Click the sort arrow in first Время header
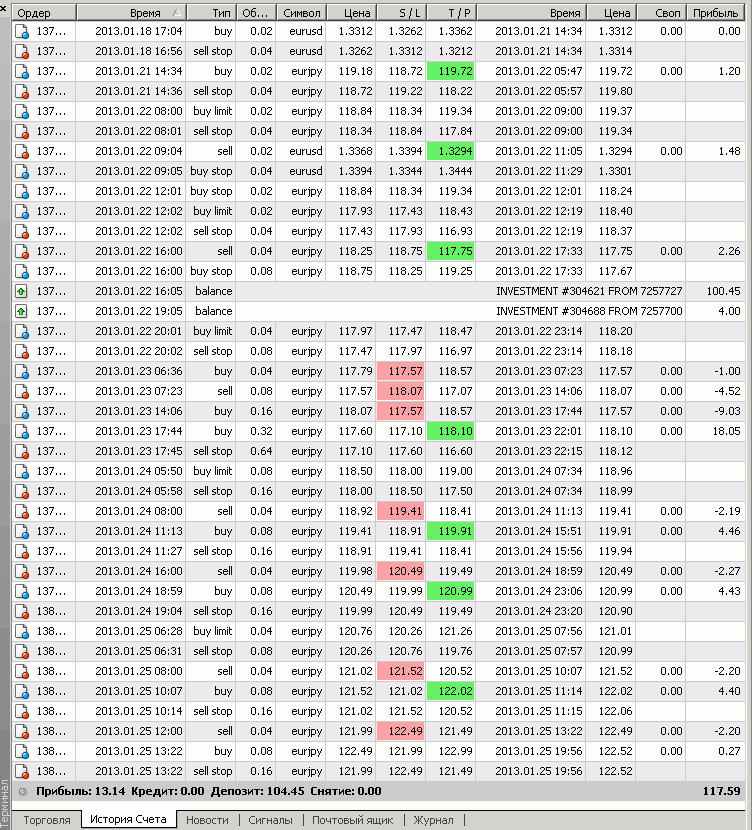The height and width of the screenshot is (830, 752). coord(177,13)
